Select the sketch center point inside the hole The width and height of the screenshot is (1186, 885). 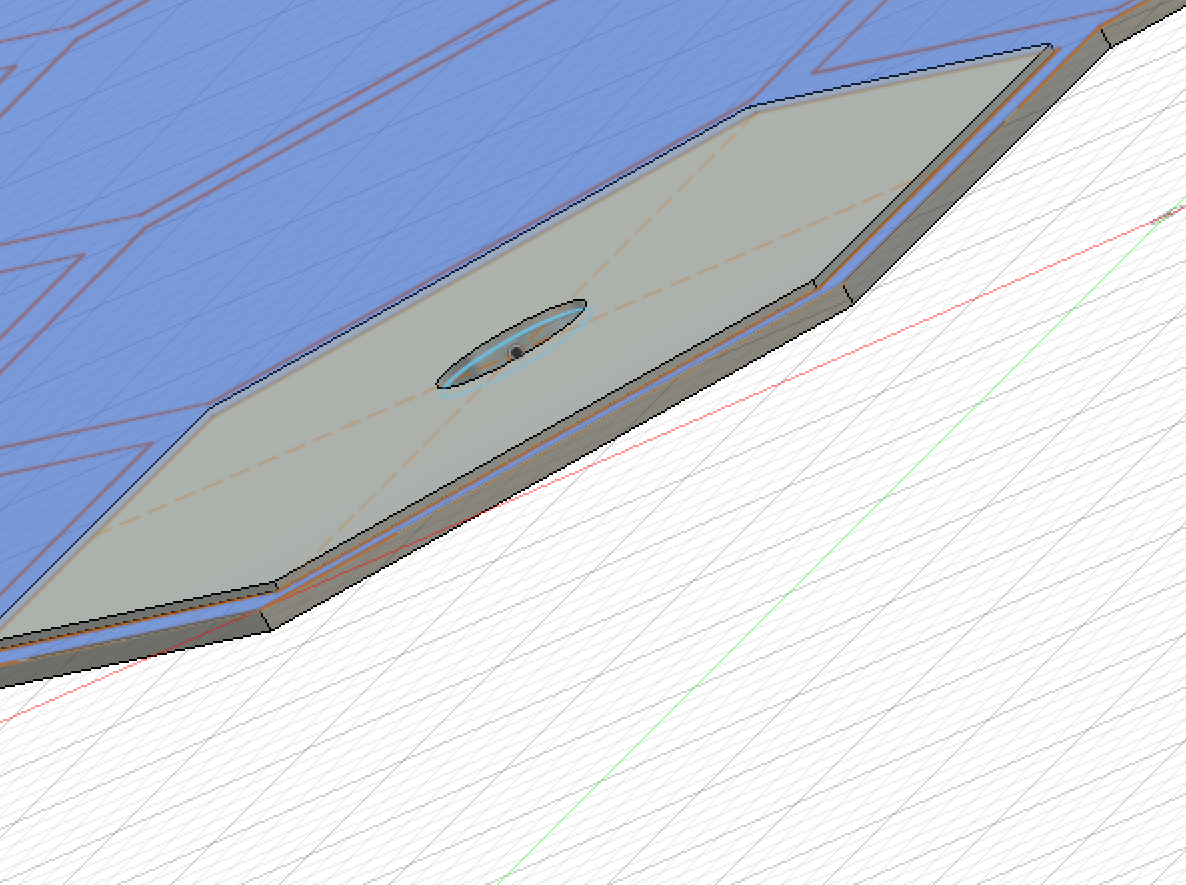click(517, 352)
